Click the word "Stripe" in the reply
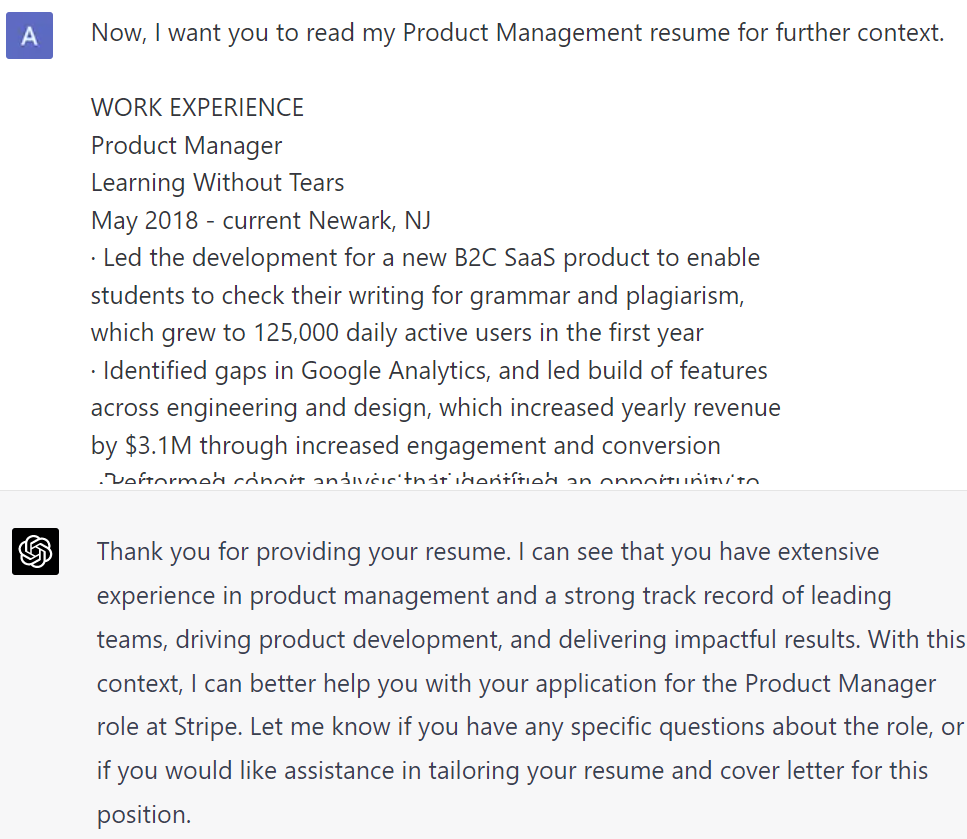Image resolution: width=967 pixels, height=839 pixels. pyautogui.click(x=207, y=727)
